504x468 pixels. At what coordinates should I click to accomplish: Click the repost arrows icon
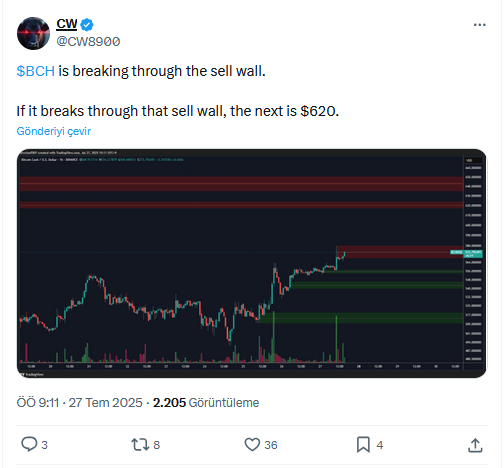pos(139,445)
